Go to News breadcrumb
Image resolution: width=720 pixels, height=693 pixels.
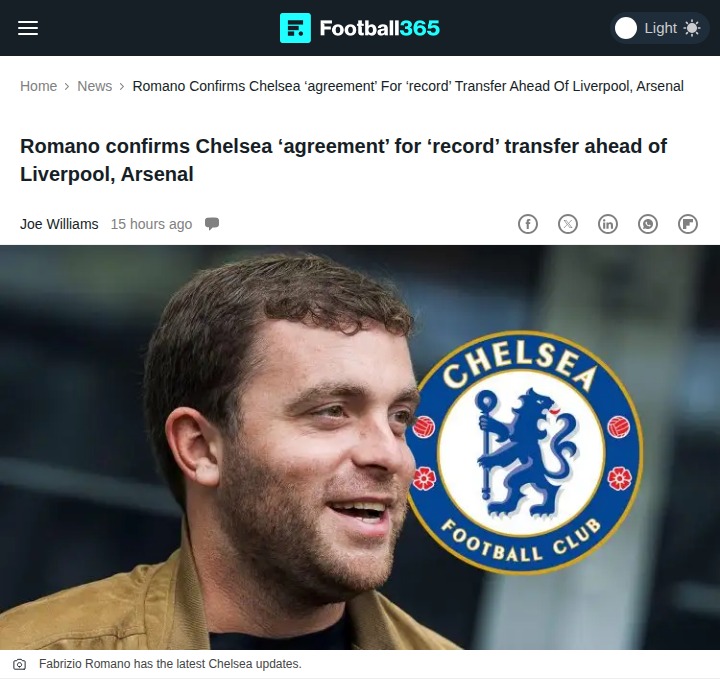(x=95, y=86)
